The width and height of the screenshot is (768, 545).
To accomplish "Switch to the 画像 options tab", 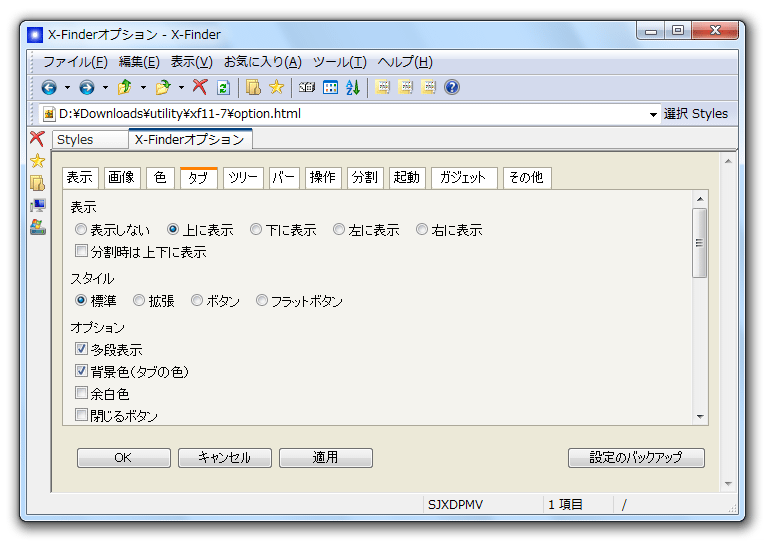I will (122, 177).
